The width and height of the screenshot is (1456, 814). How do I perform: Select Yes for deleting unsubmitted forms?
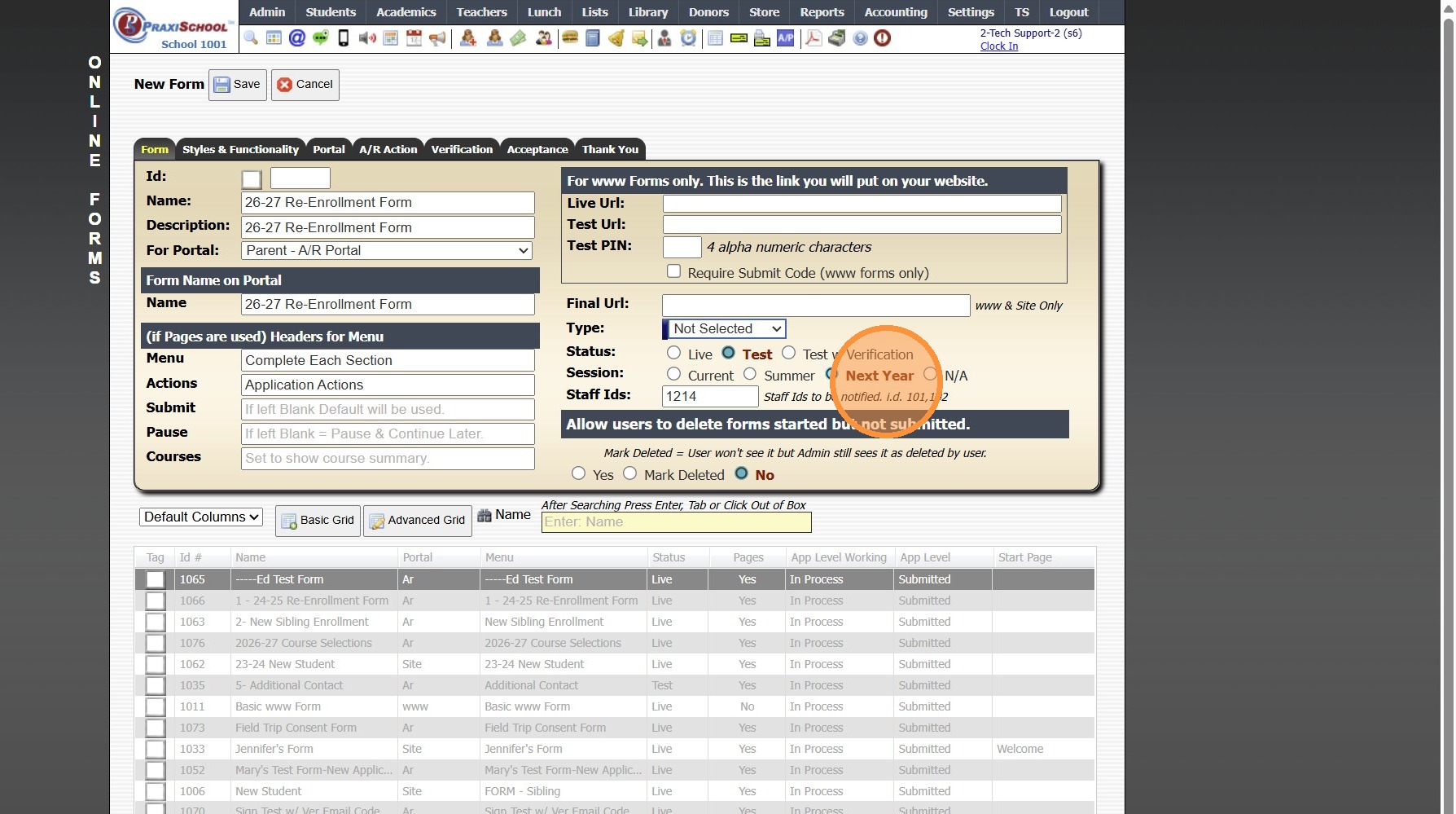[578, 473]
